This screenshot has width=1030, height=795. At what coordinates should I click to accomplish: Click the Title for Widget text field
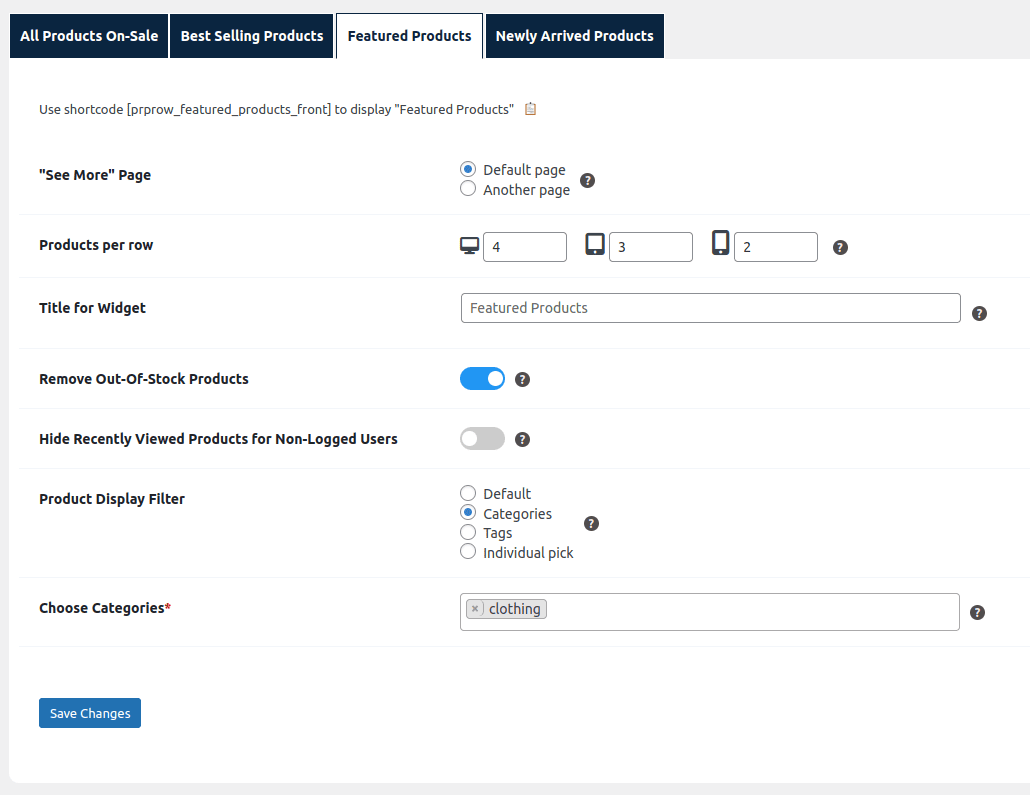710,308
